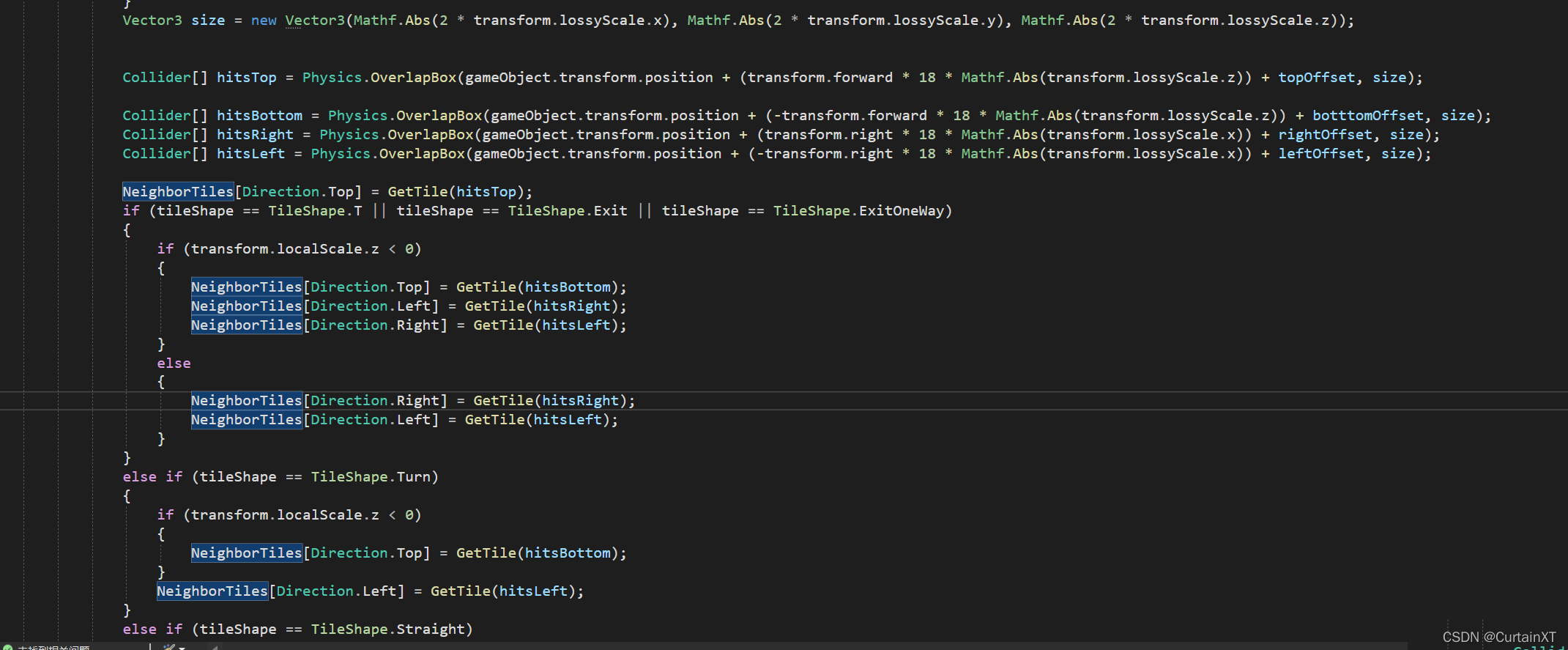This screenshot has width=1568, height=650.
Task: Select 'hitsRight' in its Collider[] declaration
Action: pyautogui.click(x=255, y=135)
